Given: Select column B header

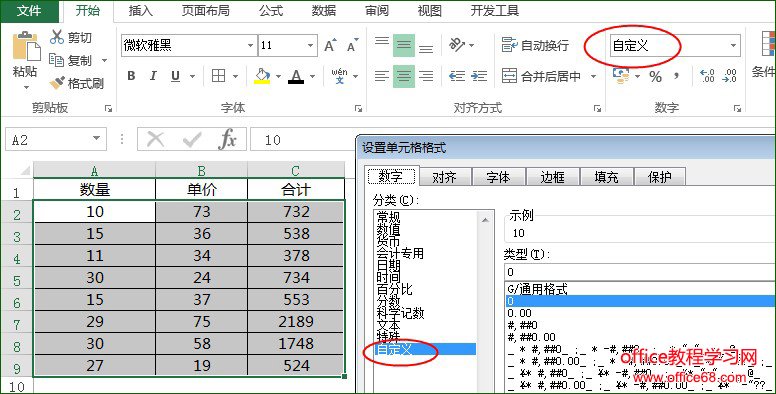Looking at the screenshot, I should coord(201,171).
